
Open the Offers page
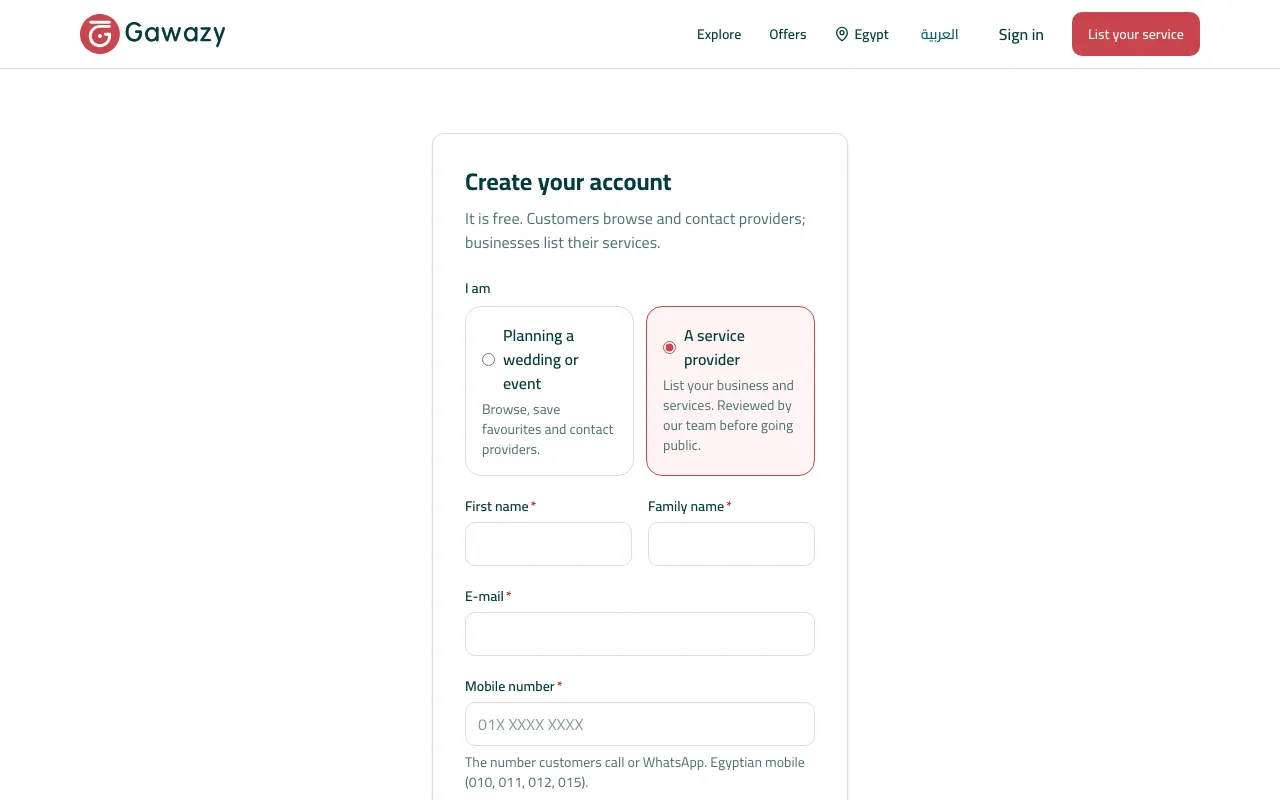787,34
